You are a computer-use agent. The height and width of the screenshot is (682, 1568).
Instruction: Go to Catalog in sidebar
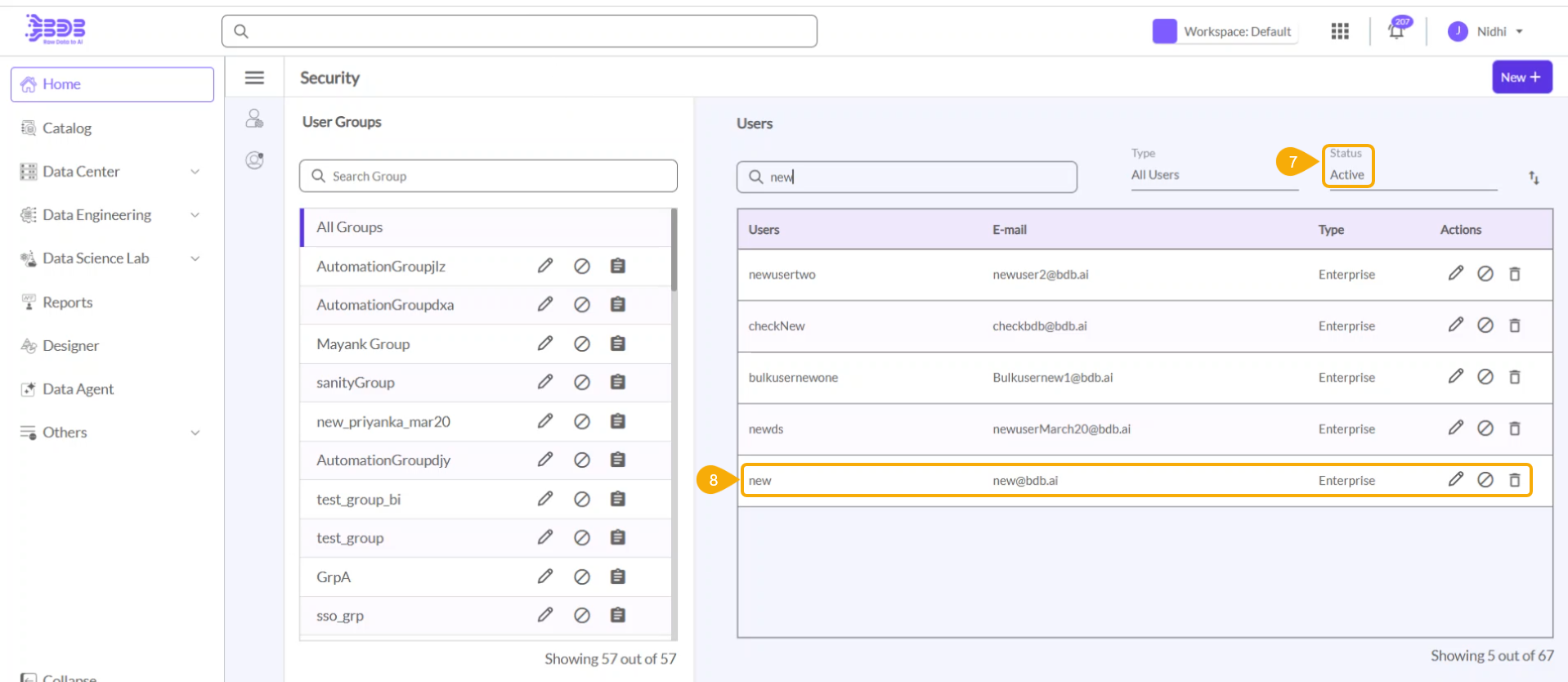(67, 128)
